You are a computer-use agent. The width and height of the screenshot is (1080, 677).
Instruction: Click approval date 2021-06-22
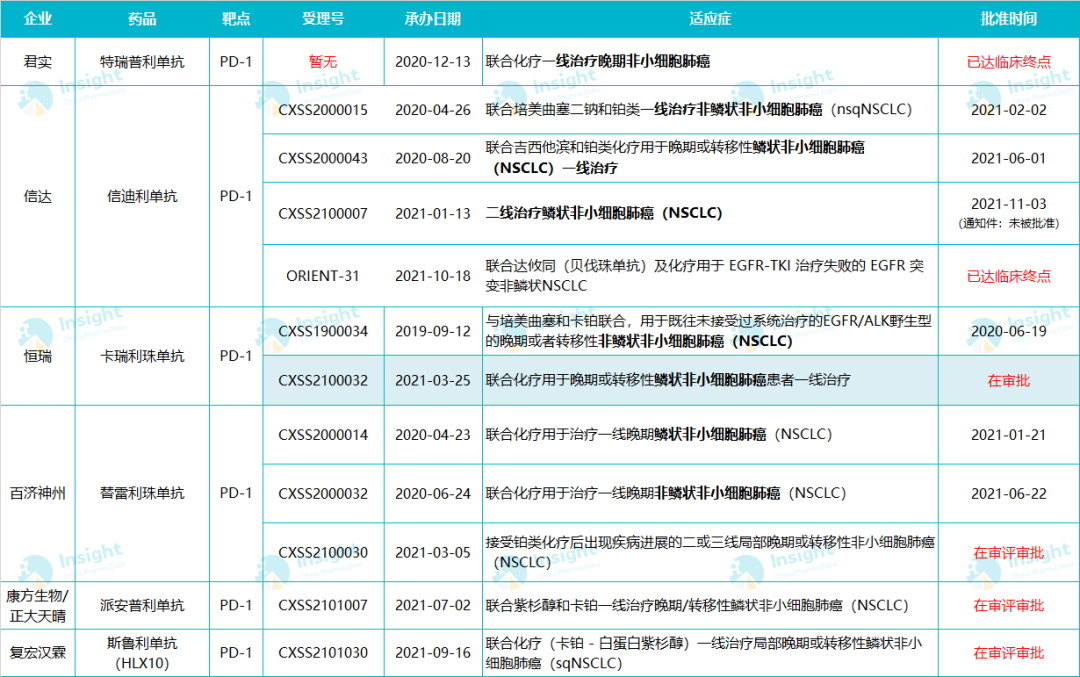pyautogui.click(x=1008, y=493)
